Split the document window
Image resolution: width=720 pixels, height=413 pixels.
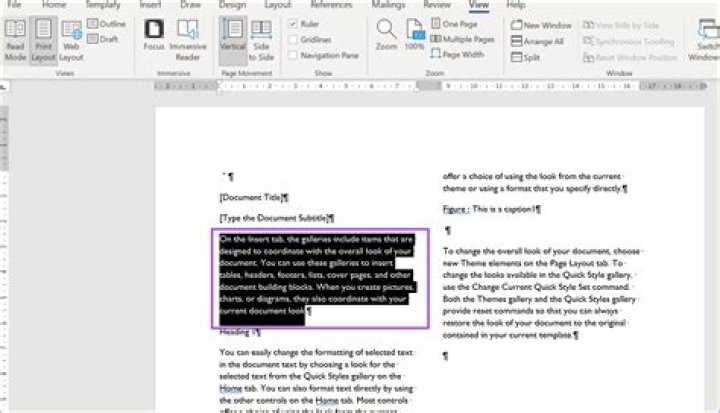coord(526,57)
